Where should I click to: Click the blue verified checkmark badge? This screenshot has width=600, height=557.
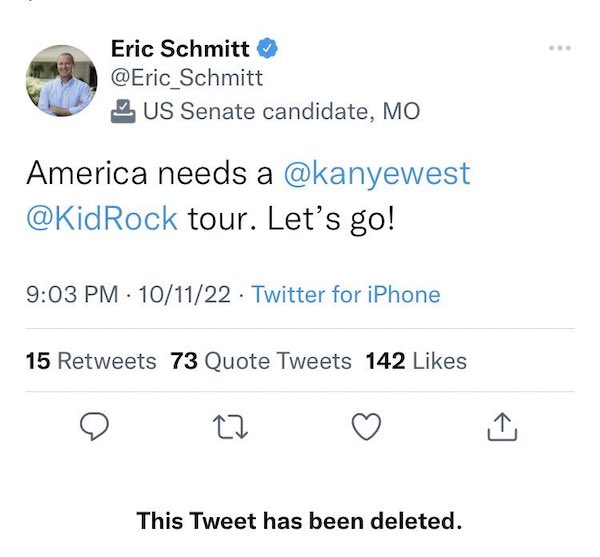coord(269,47)
